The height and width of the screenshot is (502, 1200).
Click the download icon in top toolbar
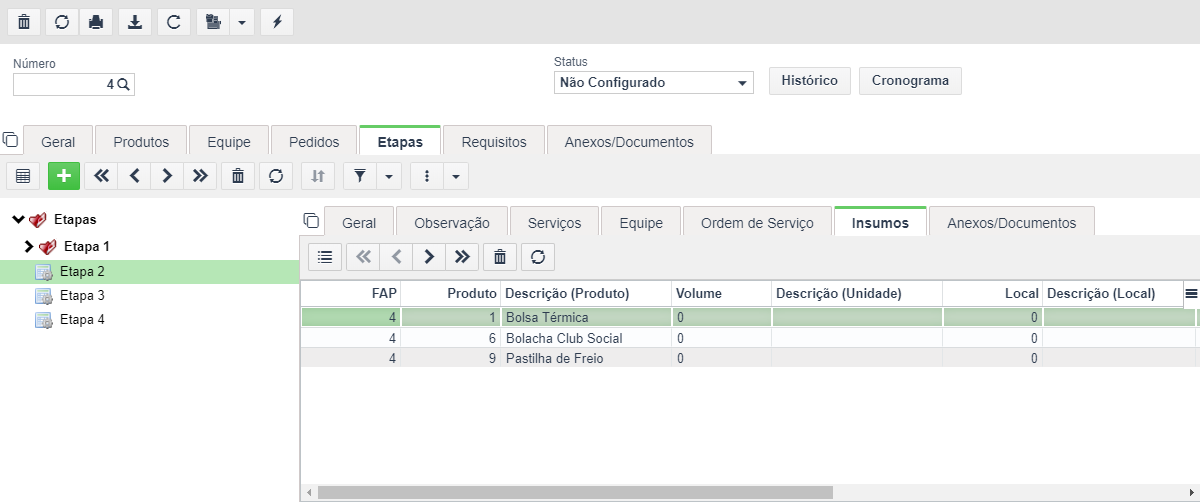135,22
